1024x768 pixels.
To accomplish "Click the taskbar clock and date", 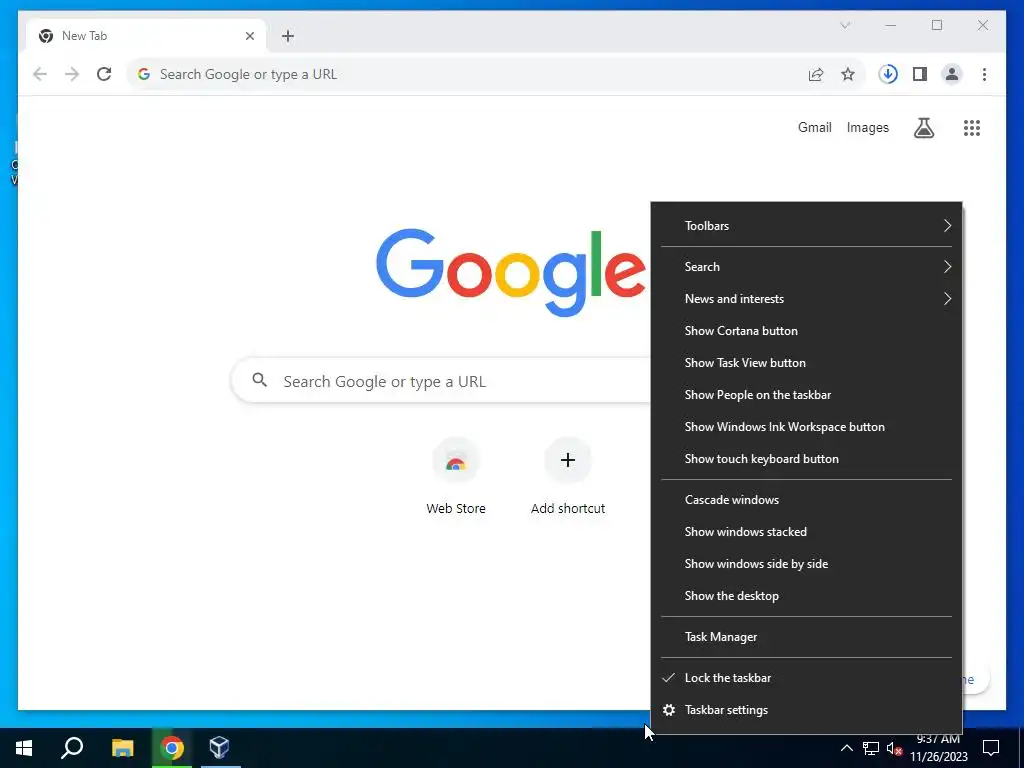I will click(x=938, y=748).
